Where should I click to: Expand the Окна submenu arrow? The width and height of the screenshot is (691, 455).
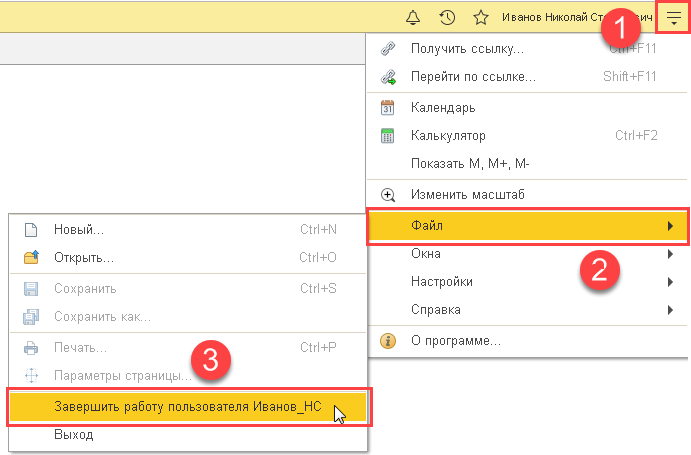pyautogui.click(x=670, y=254)
